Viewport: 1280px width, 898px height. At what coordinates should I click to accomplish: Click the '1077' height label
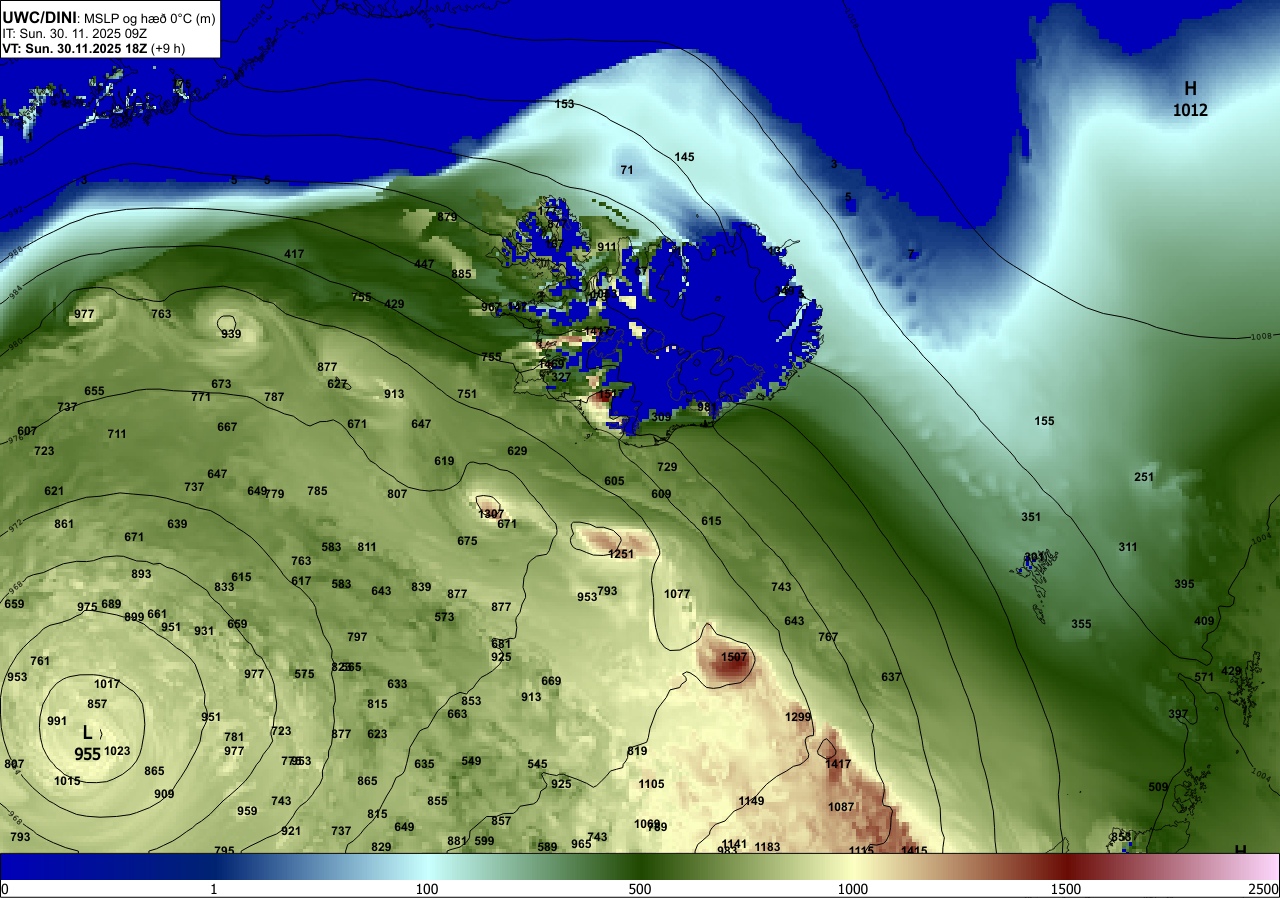pyautogui.click(x=677, y=594)
